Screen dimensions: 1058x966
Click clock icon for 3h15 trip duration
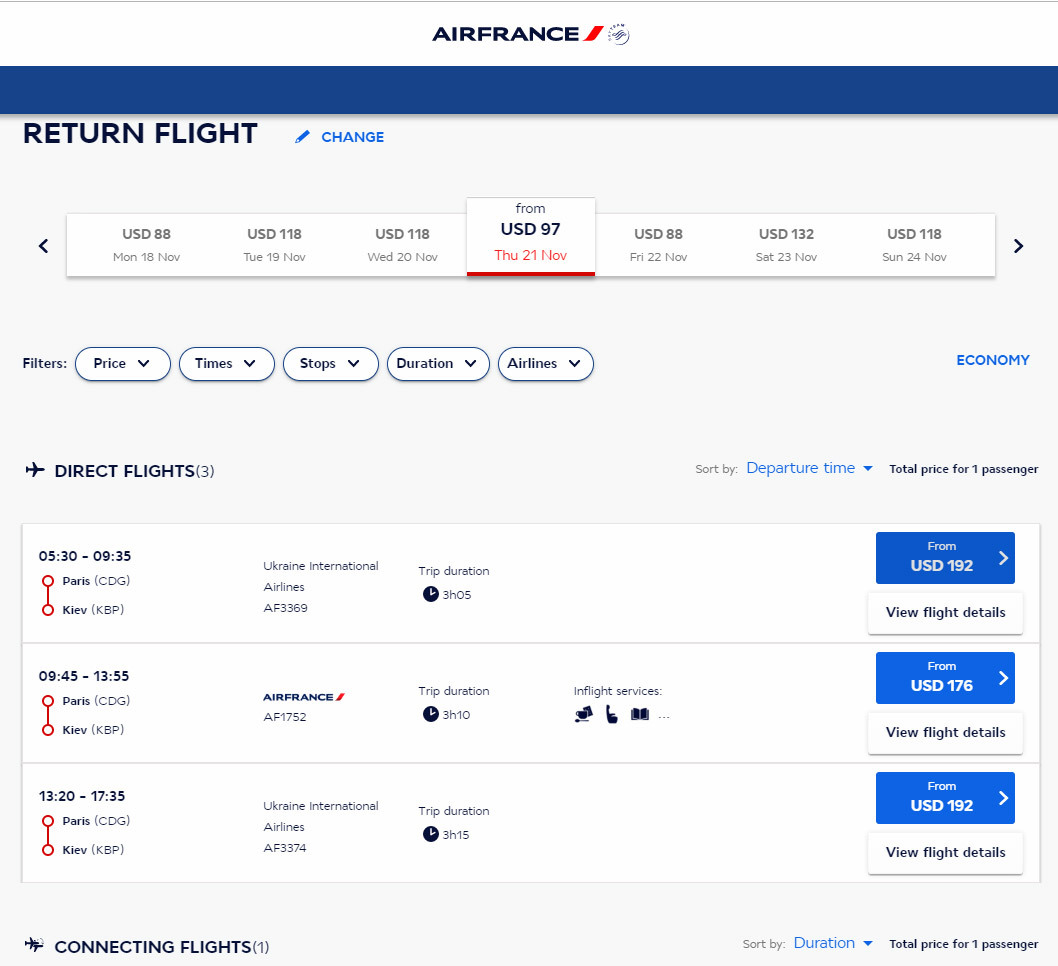coord(430,834)
